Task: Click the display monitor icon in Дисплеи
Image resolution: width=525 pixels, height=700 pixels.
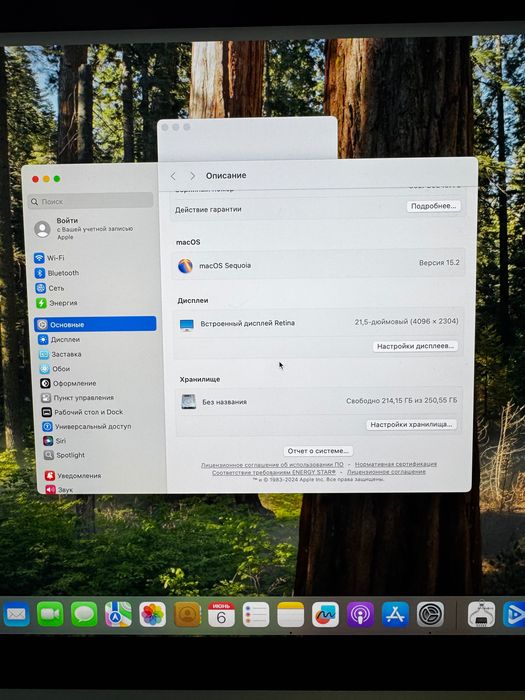Action: pyautogui.click(x=187, y=325)
